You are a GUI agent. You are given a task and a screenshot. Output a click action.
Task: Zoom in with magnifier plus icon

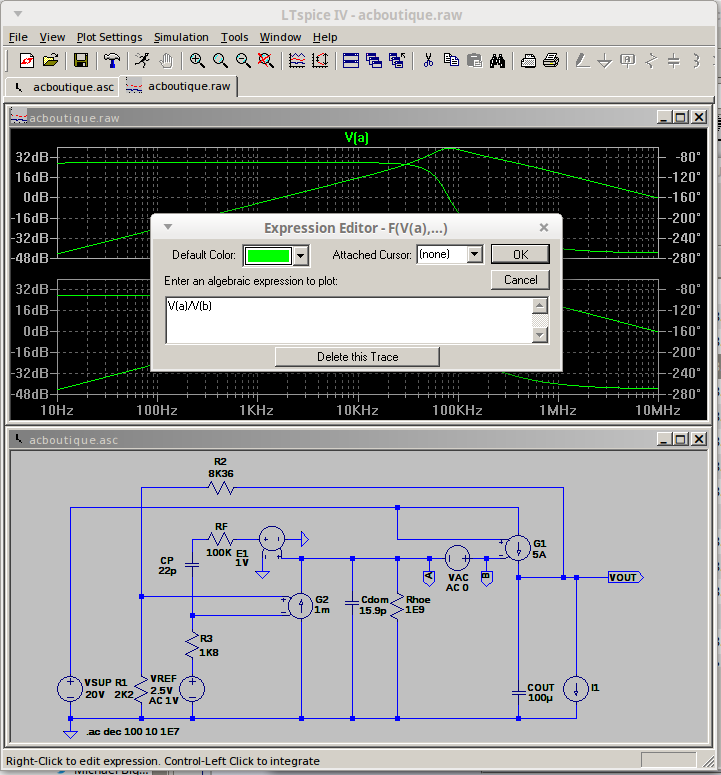pyautogui.click(x=197, y=61)
